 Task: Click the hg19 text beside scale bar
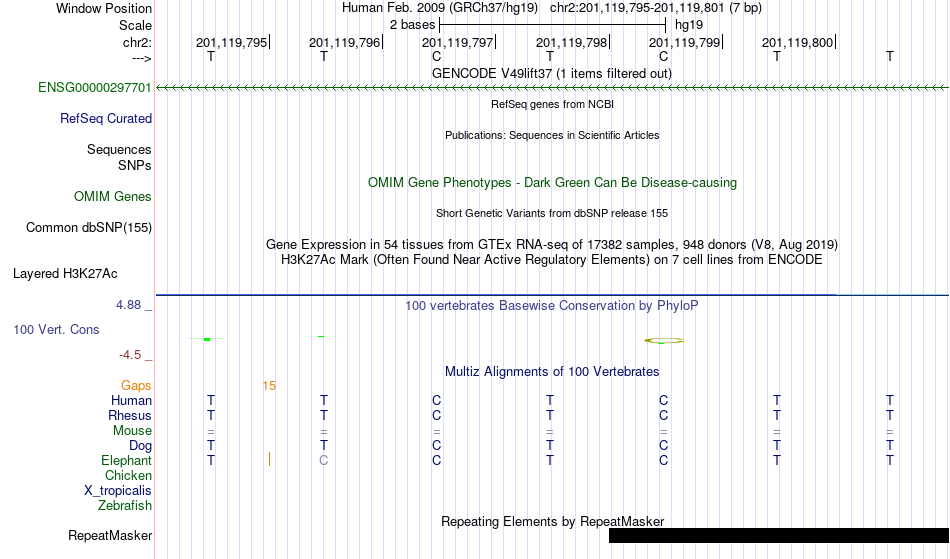click(x=689, y=25)
